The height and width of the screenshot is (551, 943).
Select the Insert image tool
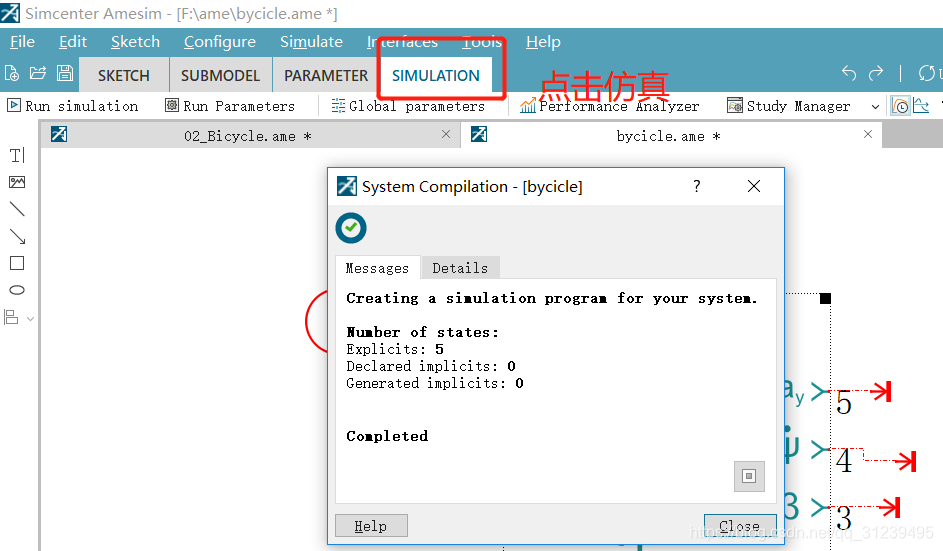[x=17, y=182]
